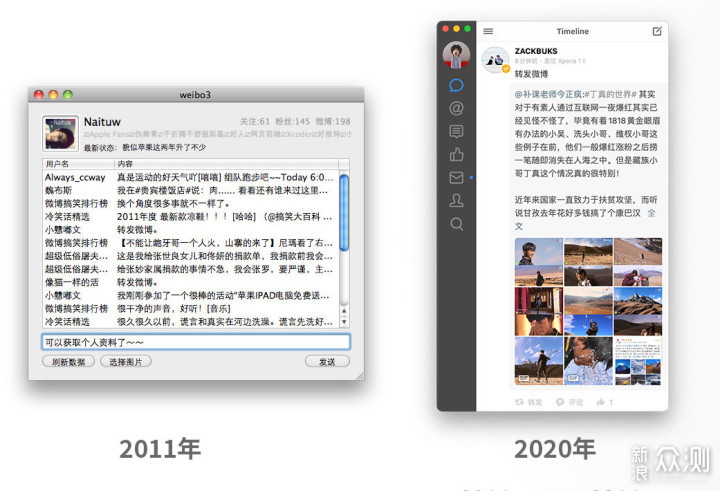Click the Timeline title text
Viewport: 720px width, 491px height.
(573, 31)
